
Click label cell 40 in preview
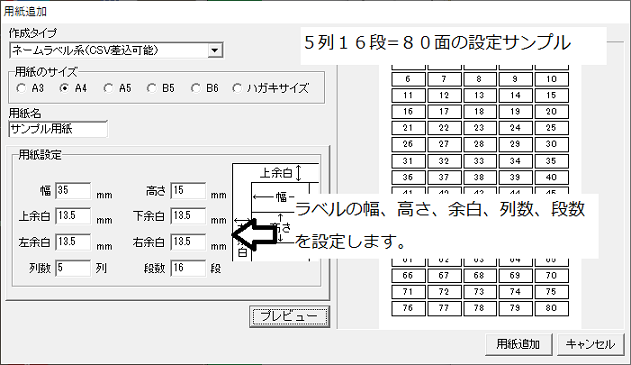pos(551,177)
